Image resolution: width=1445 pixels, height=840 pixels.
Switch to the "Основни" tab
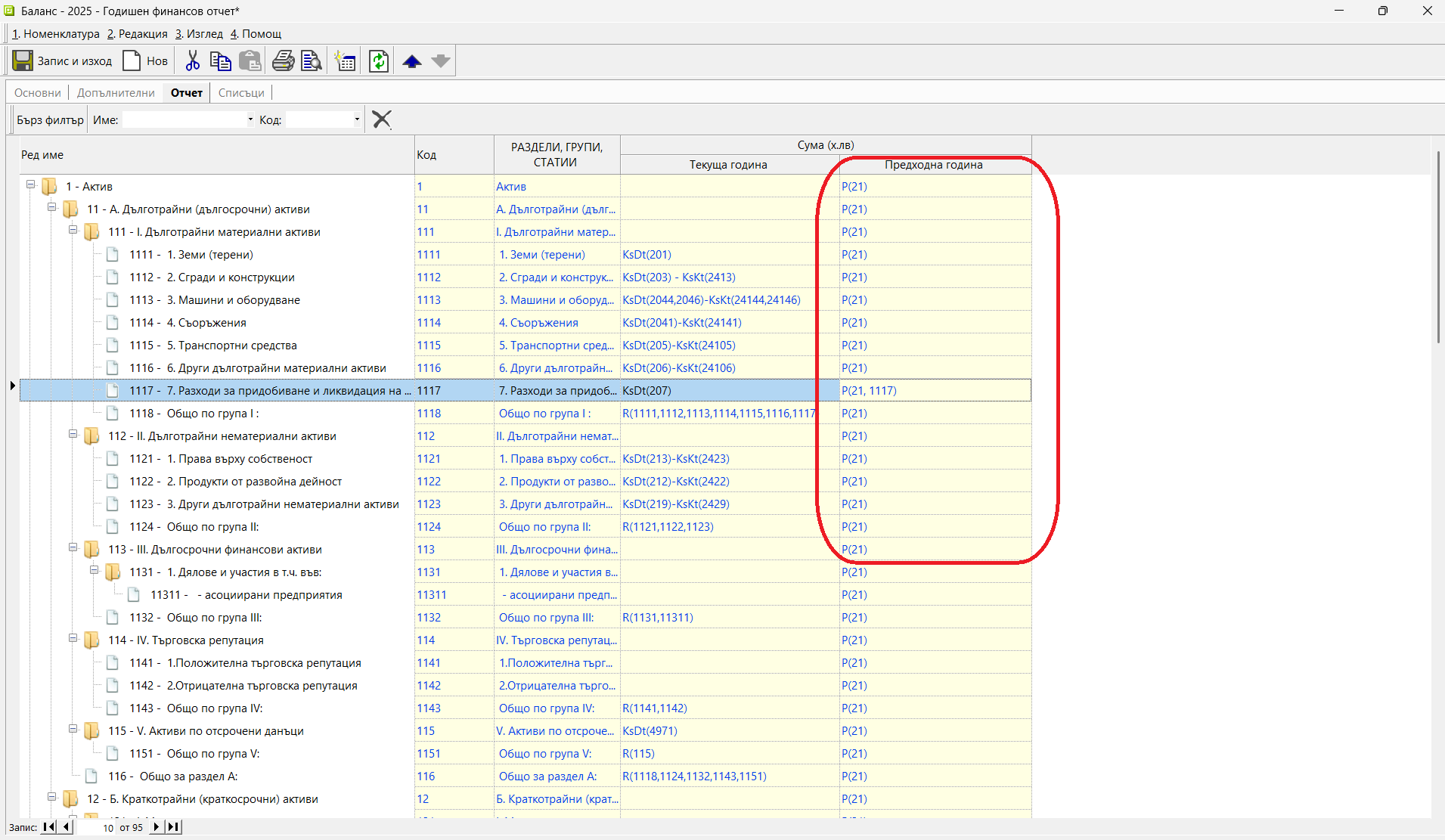[x=37, y=92]
